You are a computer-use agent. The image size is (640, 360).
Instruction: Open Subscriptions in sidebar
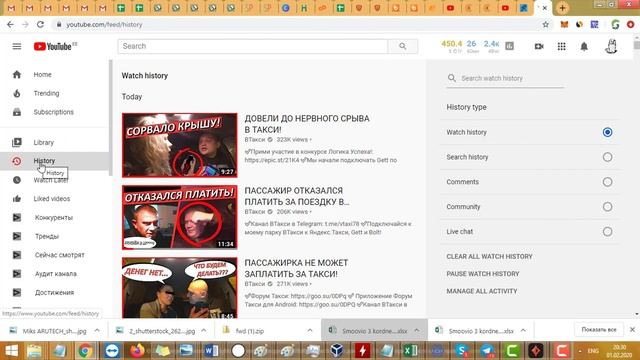(x=54, y=112)
